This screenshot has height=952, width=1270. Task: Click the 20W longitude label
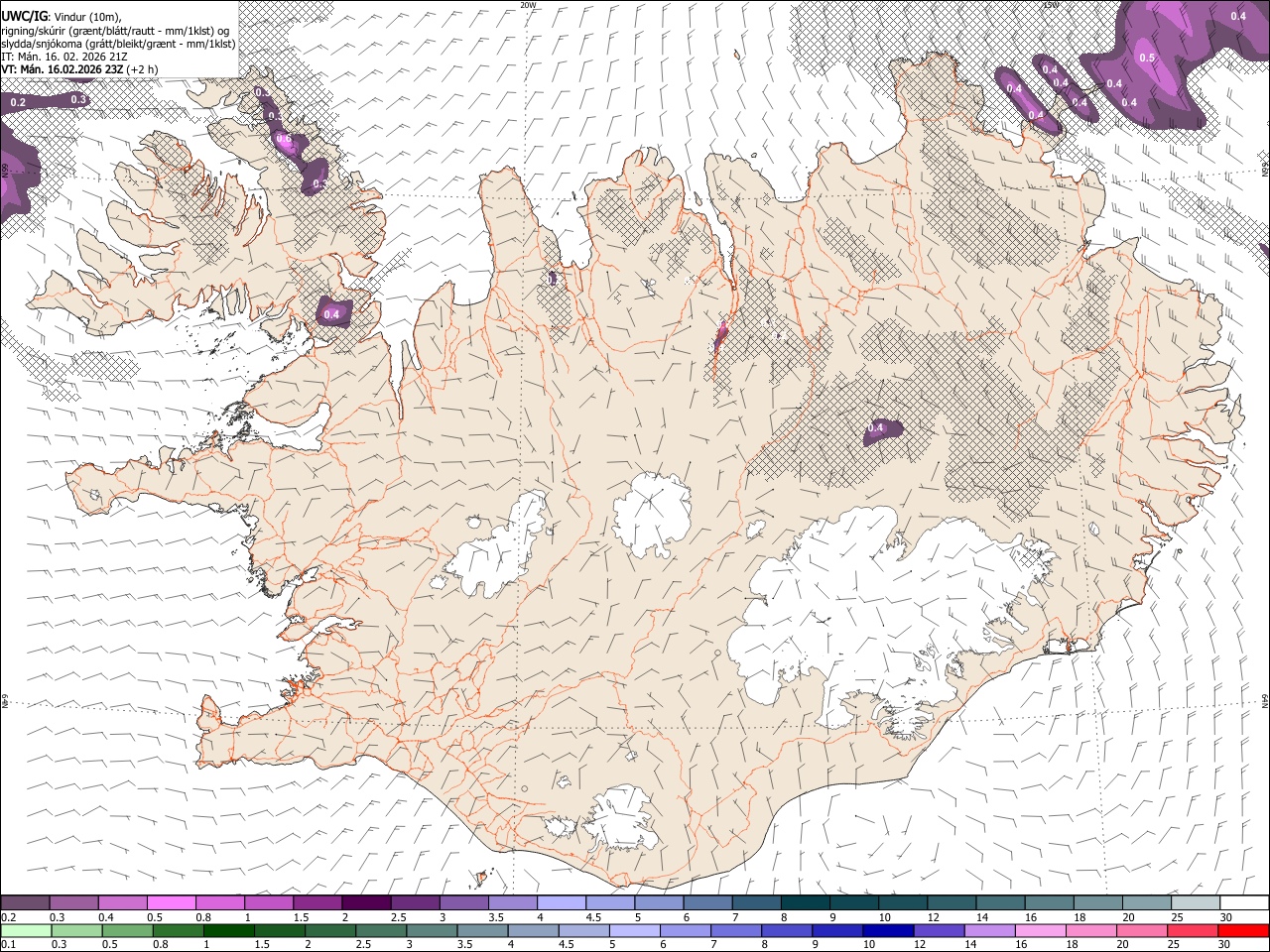point(528,5)
